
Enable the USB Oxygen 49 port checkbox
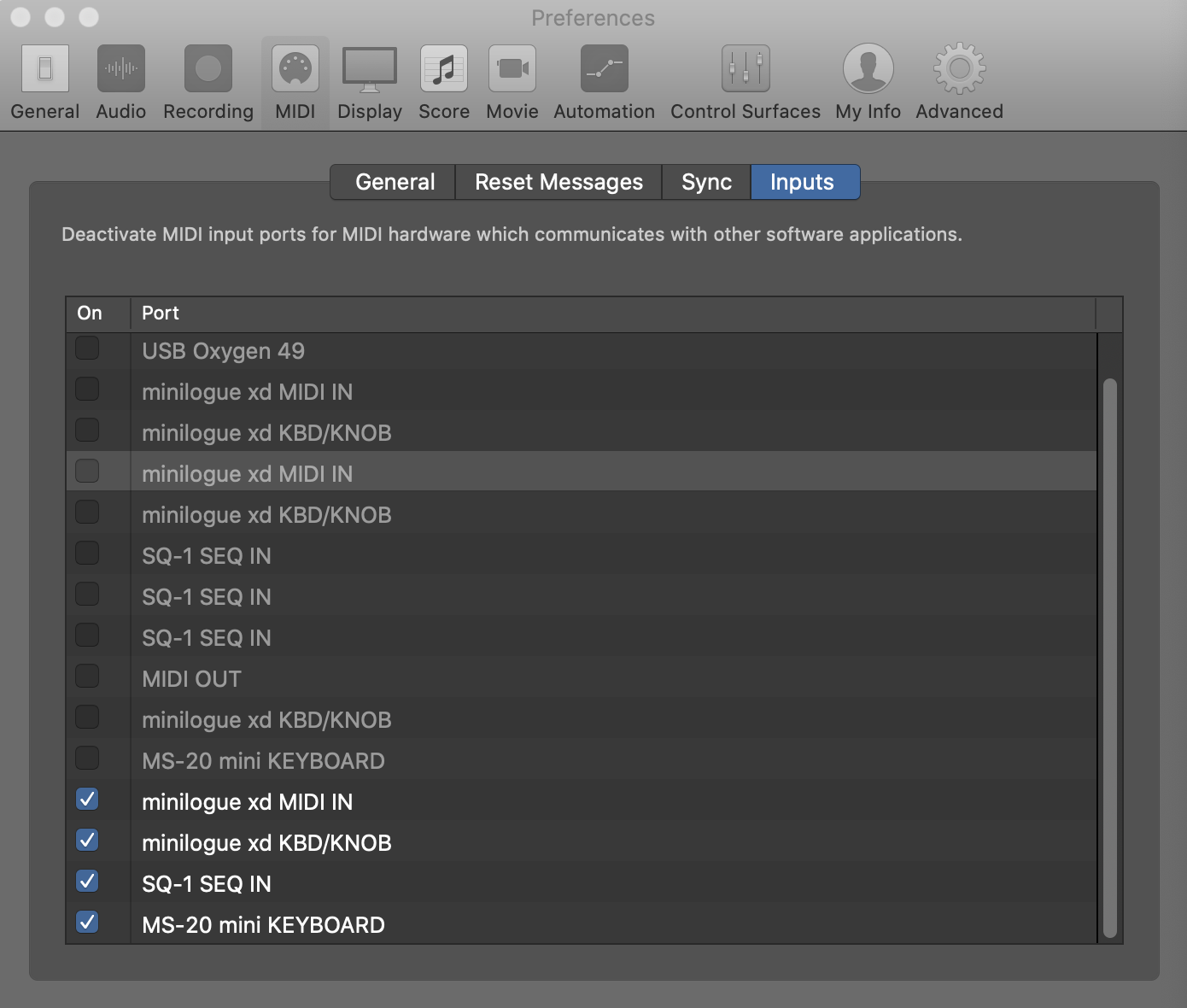point(87,349)
